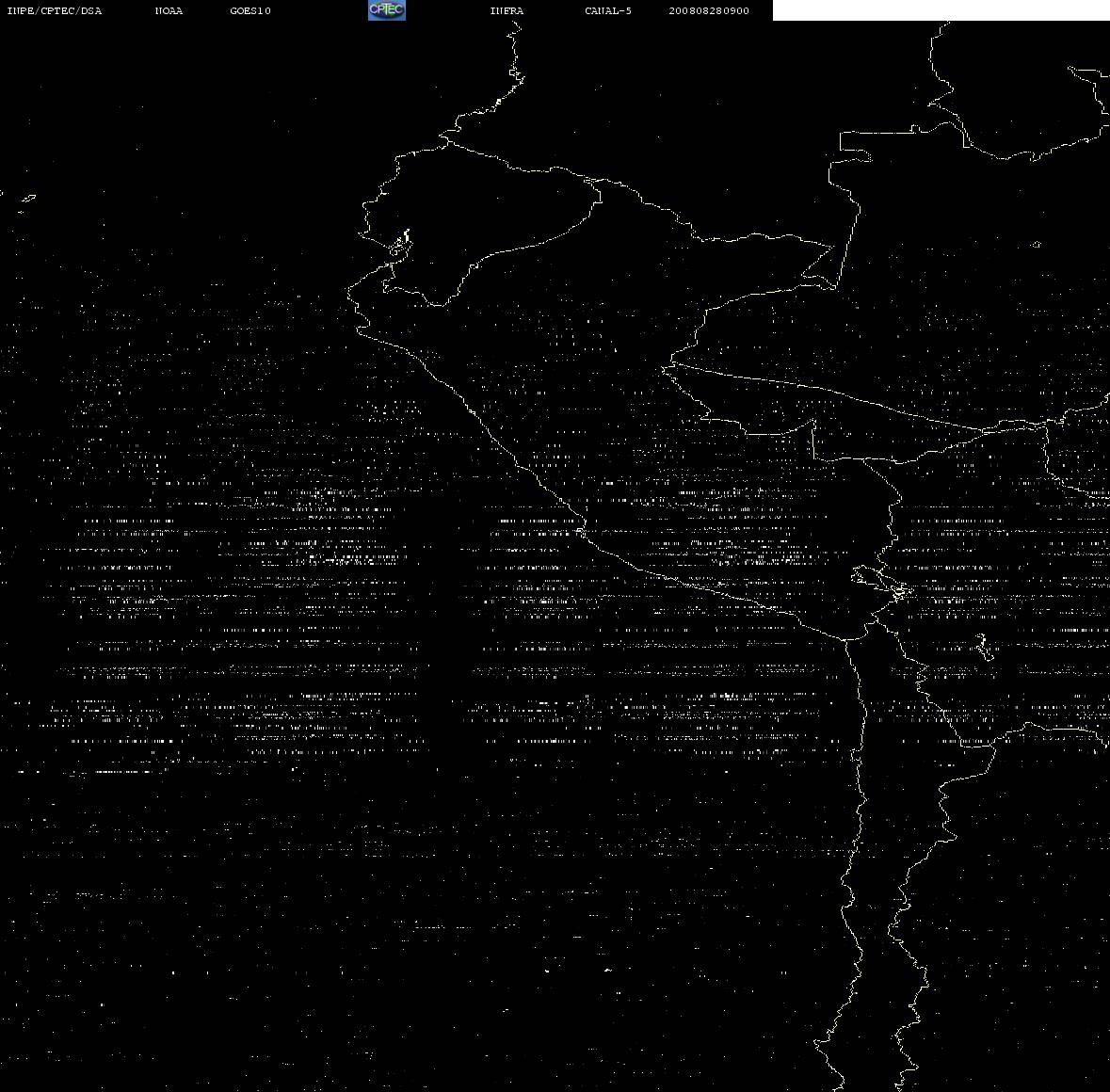Select the INFRA label at top

507,10
